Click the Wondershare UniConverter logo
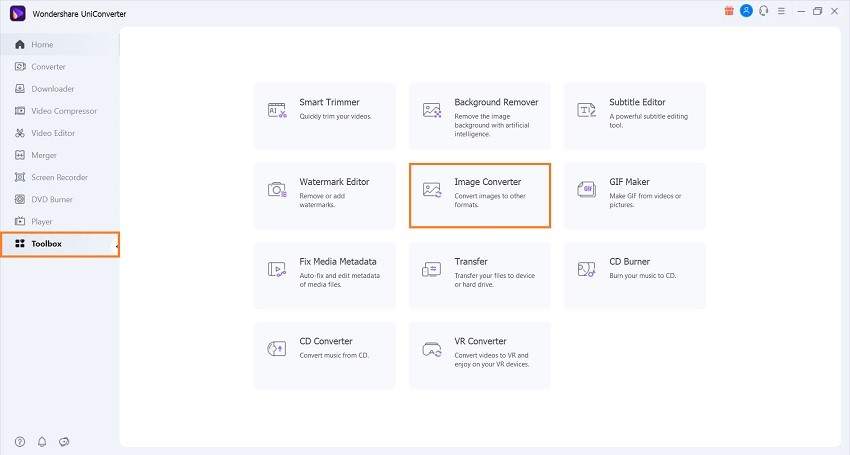The width and height of the screenshot is (850, 455). pyautogui.click(x=18, y=13)
